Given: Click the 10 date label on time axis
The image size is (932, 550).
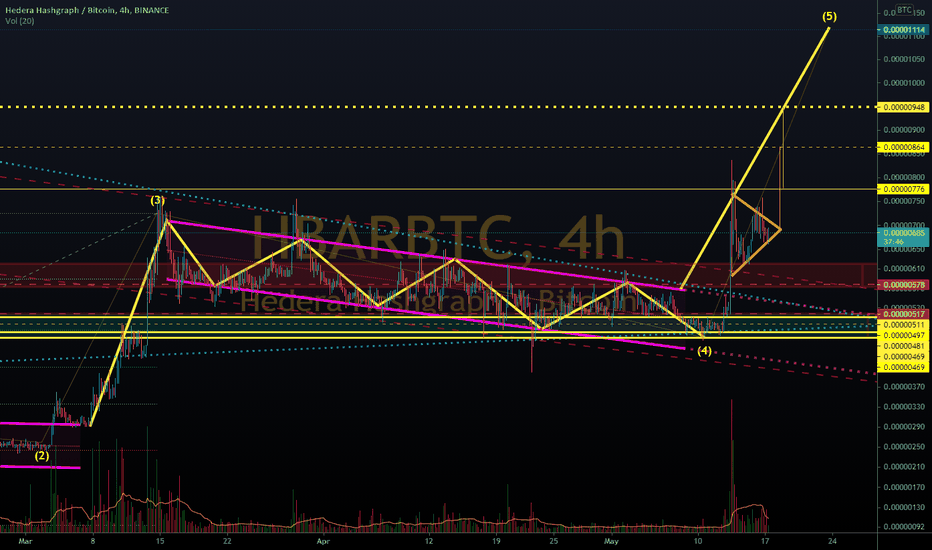Looking at the screenshot, I should pyautogui.click(x=698, y=541).
